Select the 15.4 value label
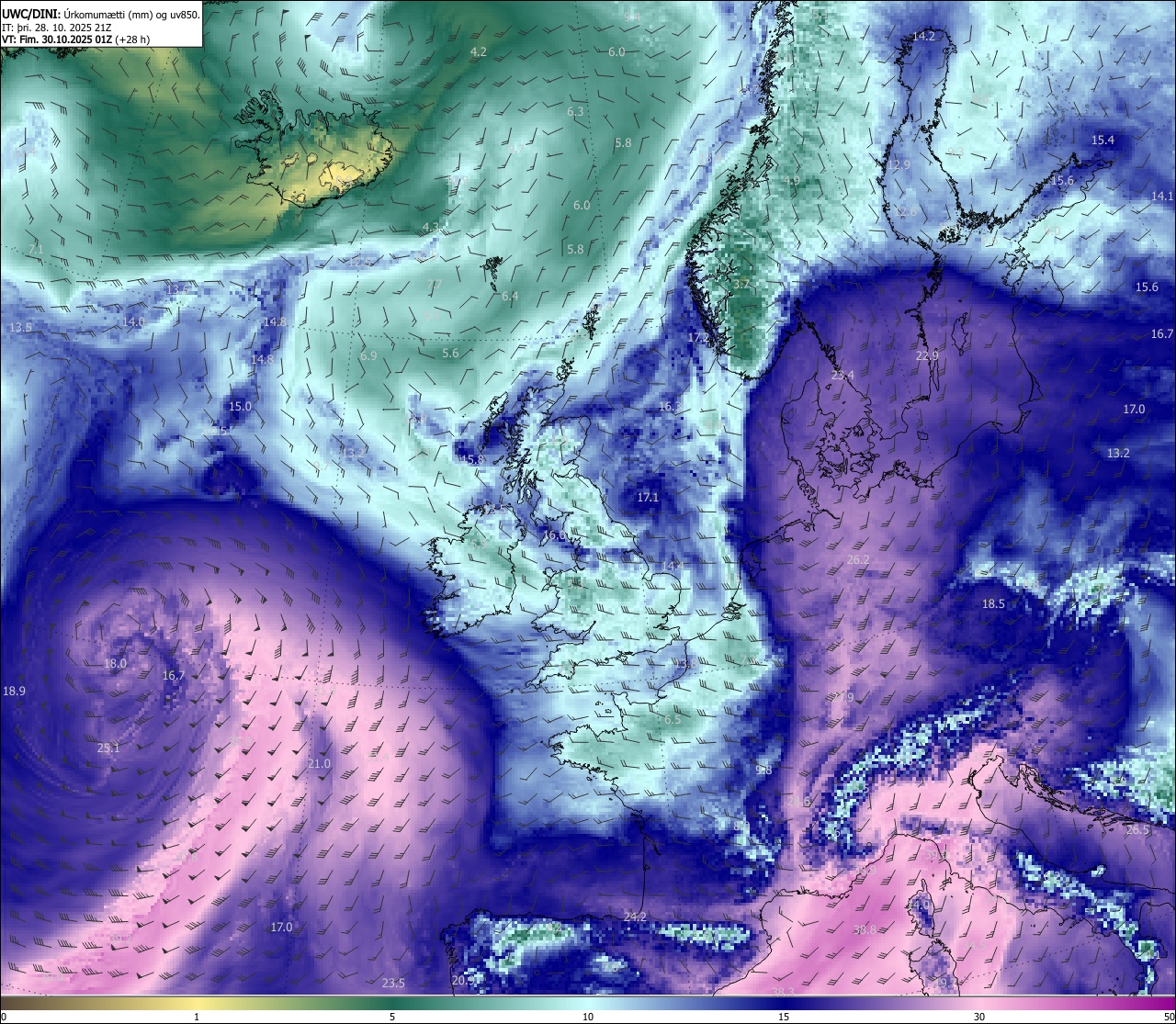Screen dimensions: 1176x1024 (1102, 140)
